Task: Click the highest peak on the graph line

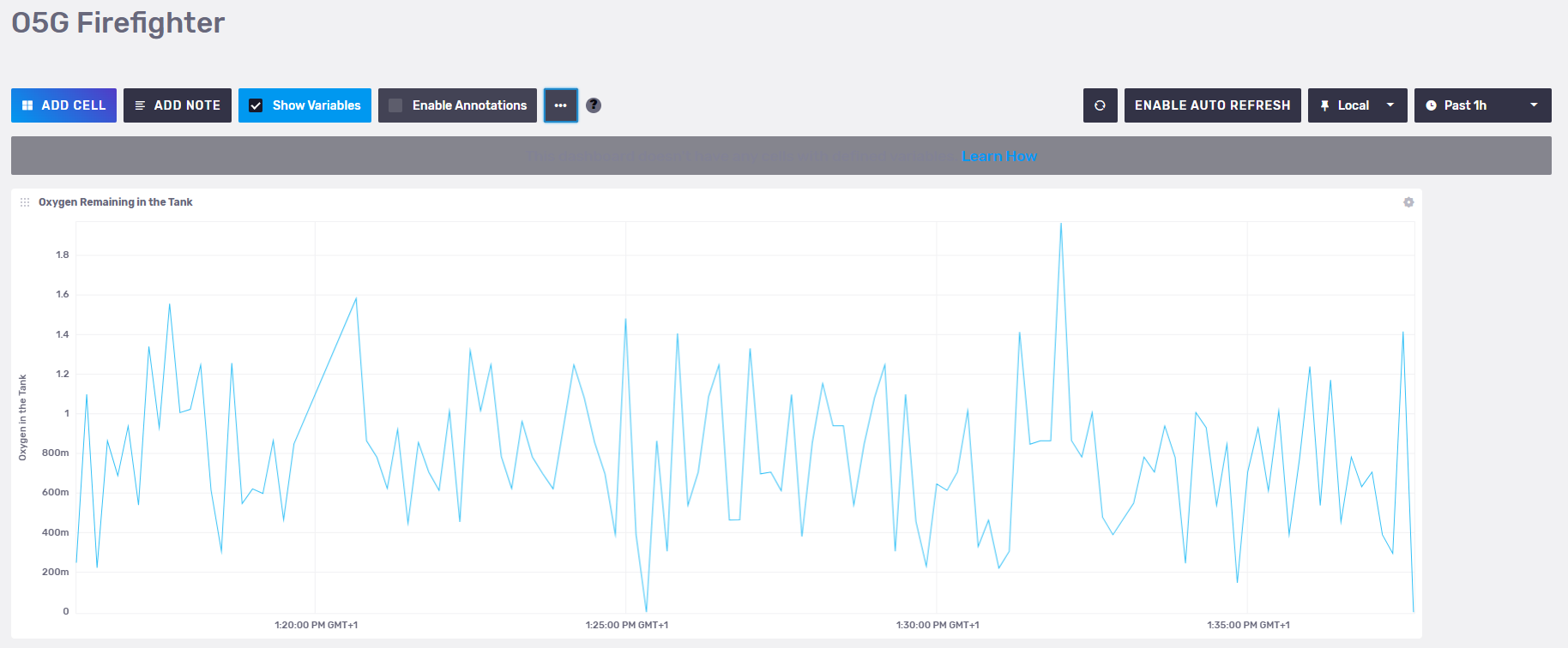Action: (x=1061, y=225)
